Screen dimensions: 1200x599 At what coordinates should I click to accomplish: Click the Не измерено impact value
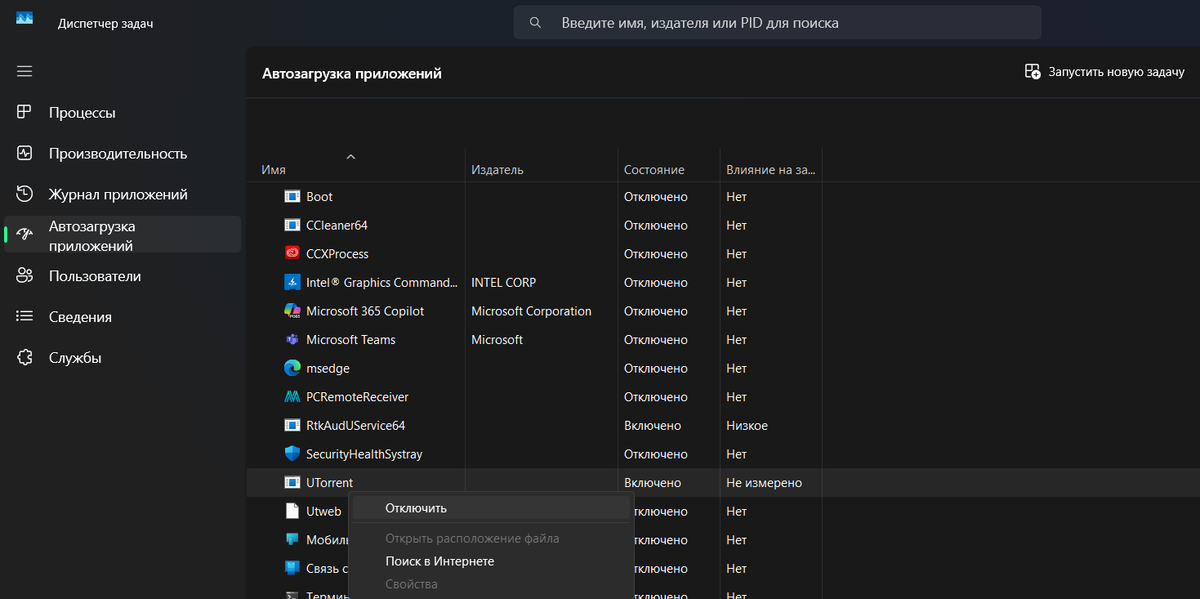coord(764,483)
